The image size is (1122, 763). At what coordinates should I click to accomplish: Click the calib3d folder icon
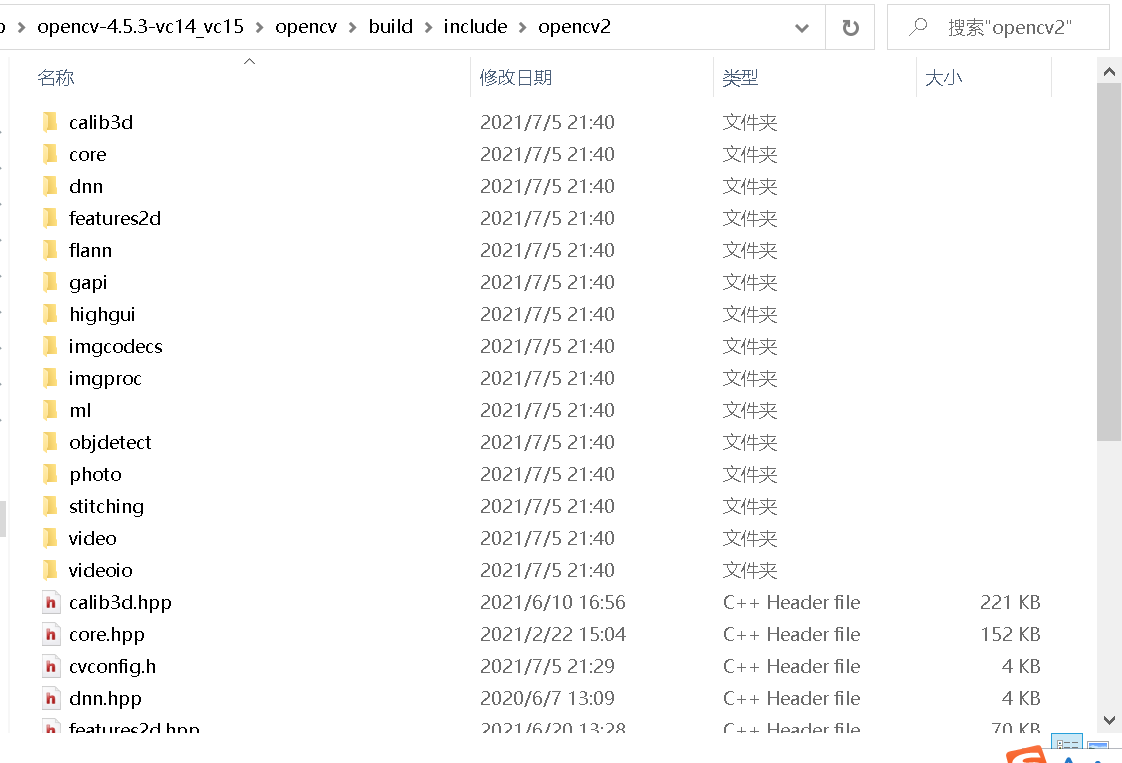[x=50, y=122]
